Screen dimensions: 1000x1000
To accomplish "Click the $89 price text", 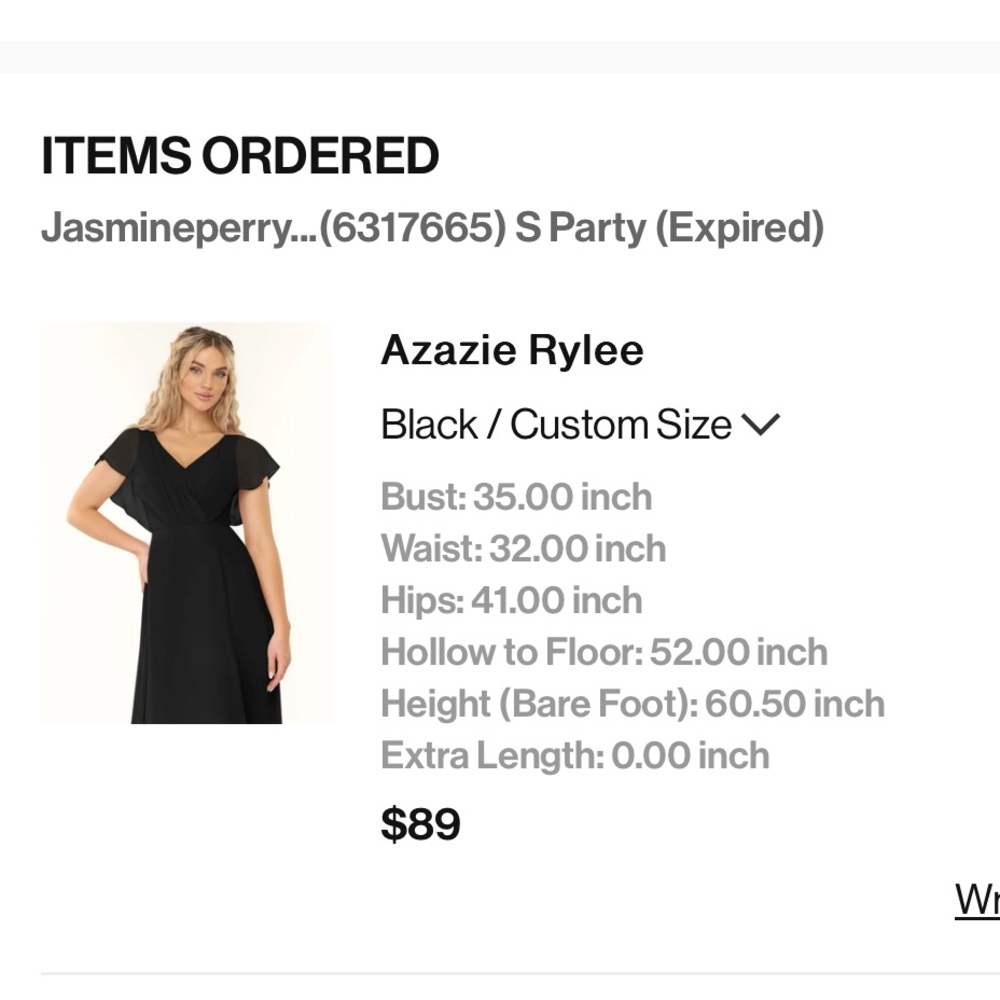I will (421, 824).
